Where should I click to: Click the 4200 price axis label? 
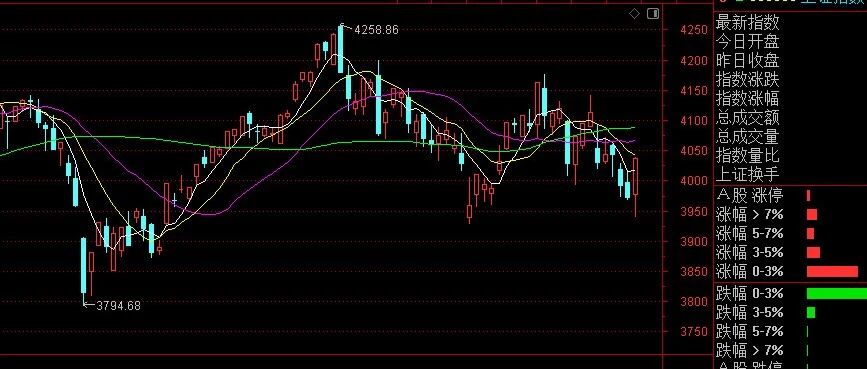[x=695, y=60]
